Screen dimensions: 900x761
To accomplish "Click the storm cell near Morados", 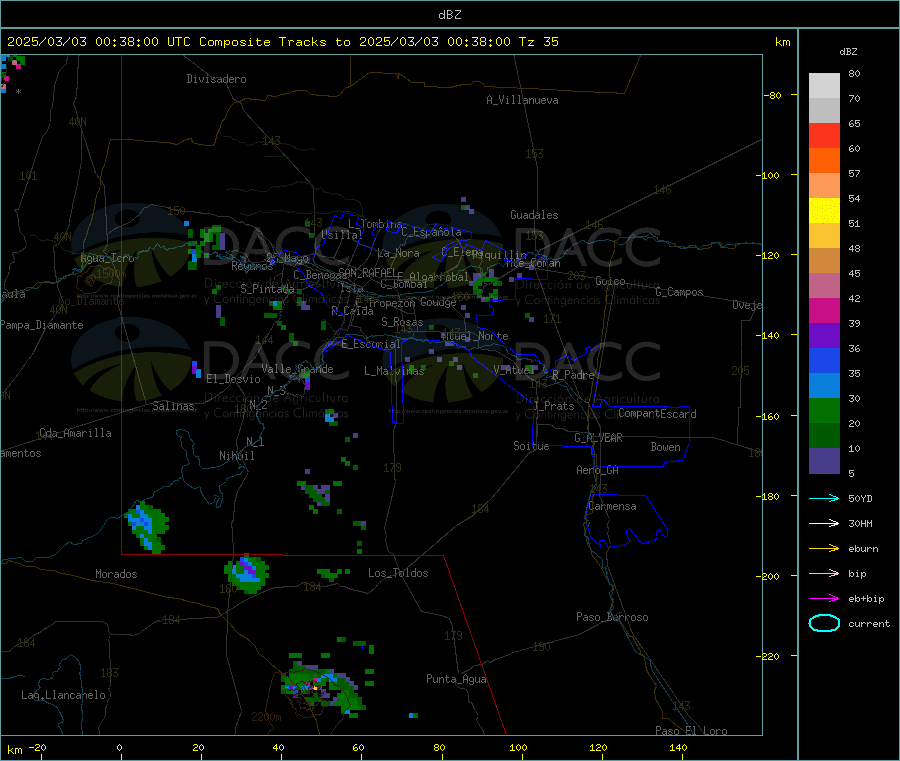I will coord(147,527).
